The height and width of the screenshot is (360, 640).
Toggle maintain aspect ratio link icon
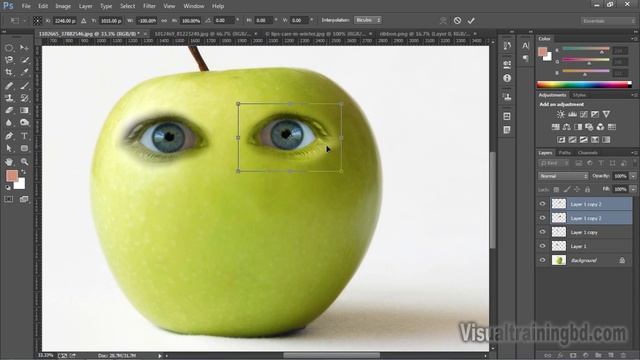click(x=164, y=20)
